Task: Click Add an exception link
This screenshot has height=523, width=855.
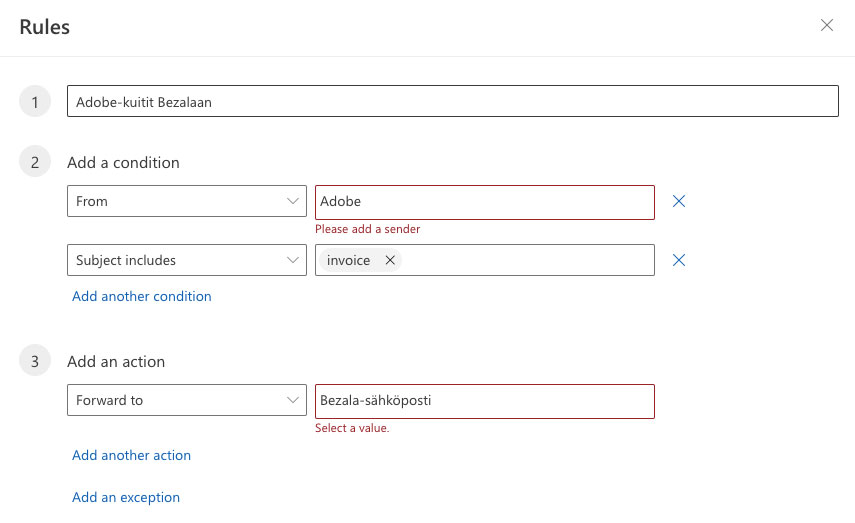Action: point(126,497)
